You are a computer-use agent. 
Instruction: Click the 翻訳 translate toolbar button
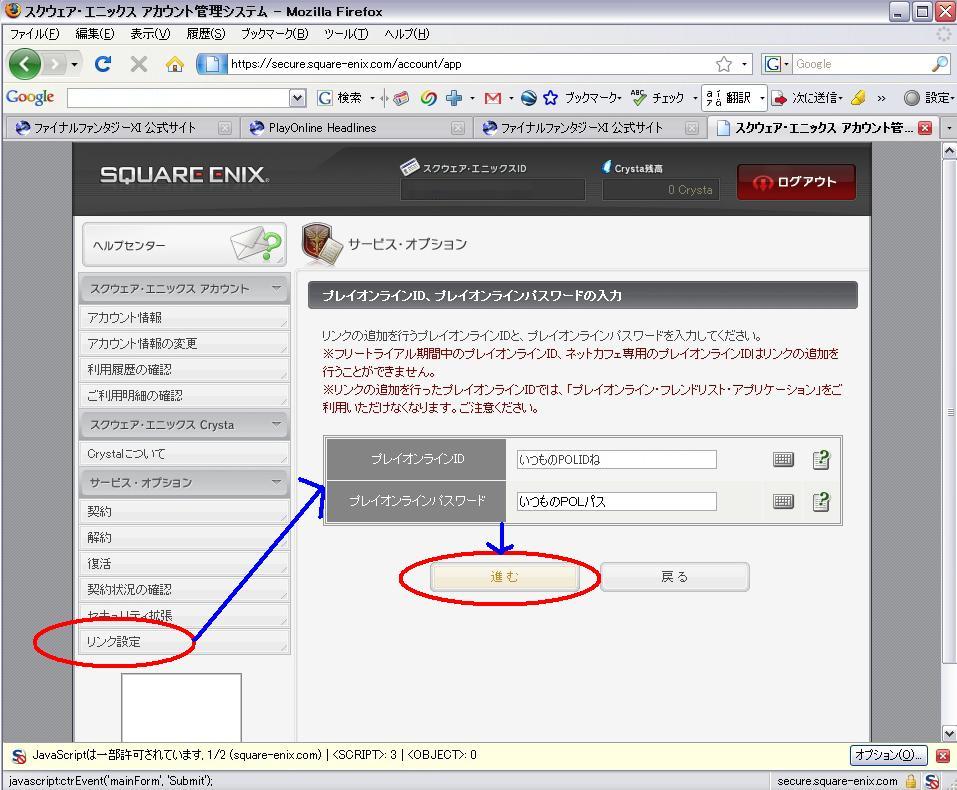point(729,98)
